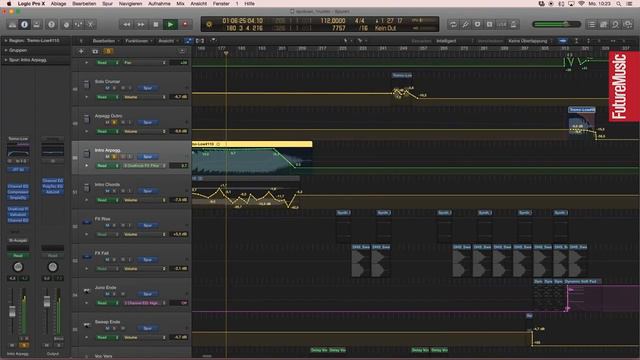Toggle the Metronome click button
This screenshot has height=360, width=640.
513,24
